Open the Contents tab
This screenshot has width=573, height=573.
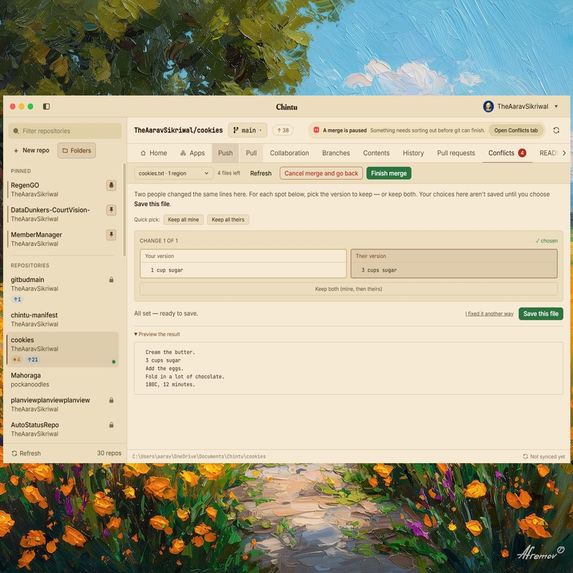[376, 153]
